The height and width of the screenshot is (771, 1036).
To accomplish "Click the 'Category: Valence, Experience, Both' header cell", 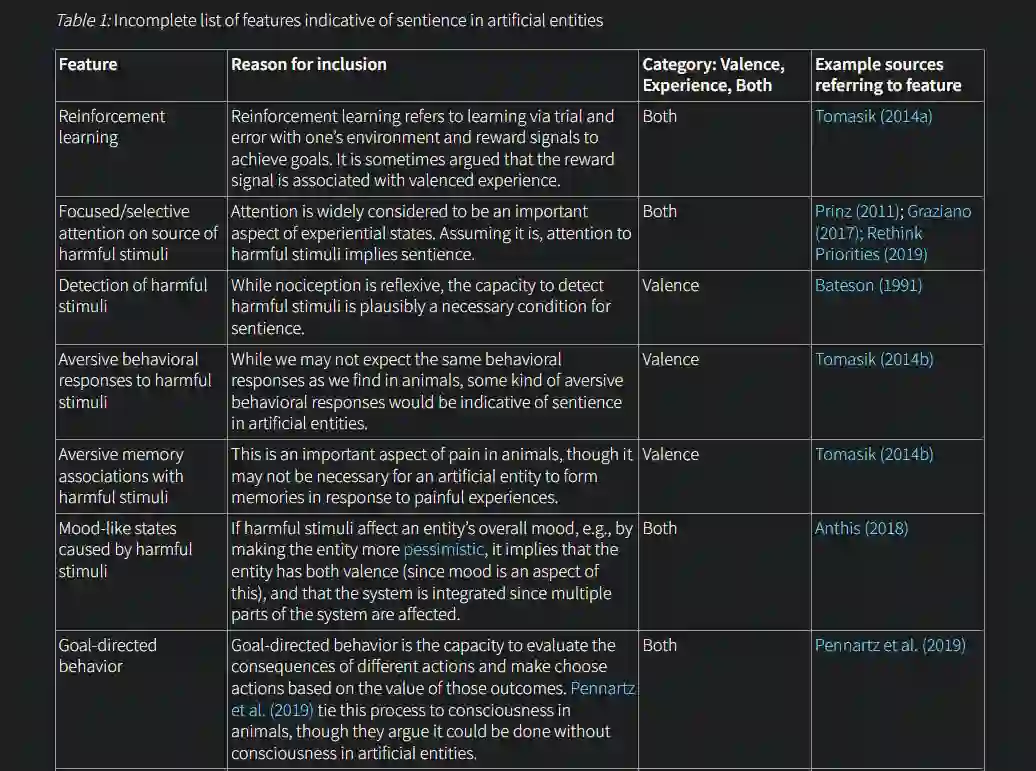I will (x=713, y=75).
